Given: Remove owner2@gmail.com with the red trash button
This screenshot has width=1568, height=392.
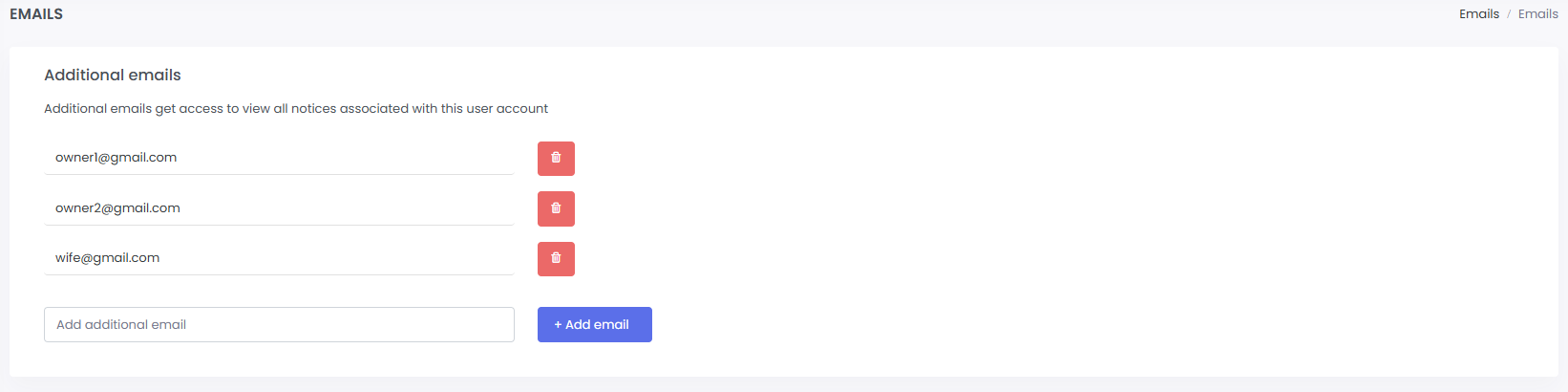Looking at the screenshot, I should 556,208.
